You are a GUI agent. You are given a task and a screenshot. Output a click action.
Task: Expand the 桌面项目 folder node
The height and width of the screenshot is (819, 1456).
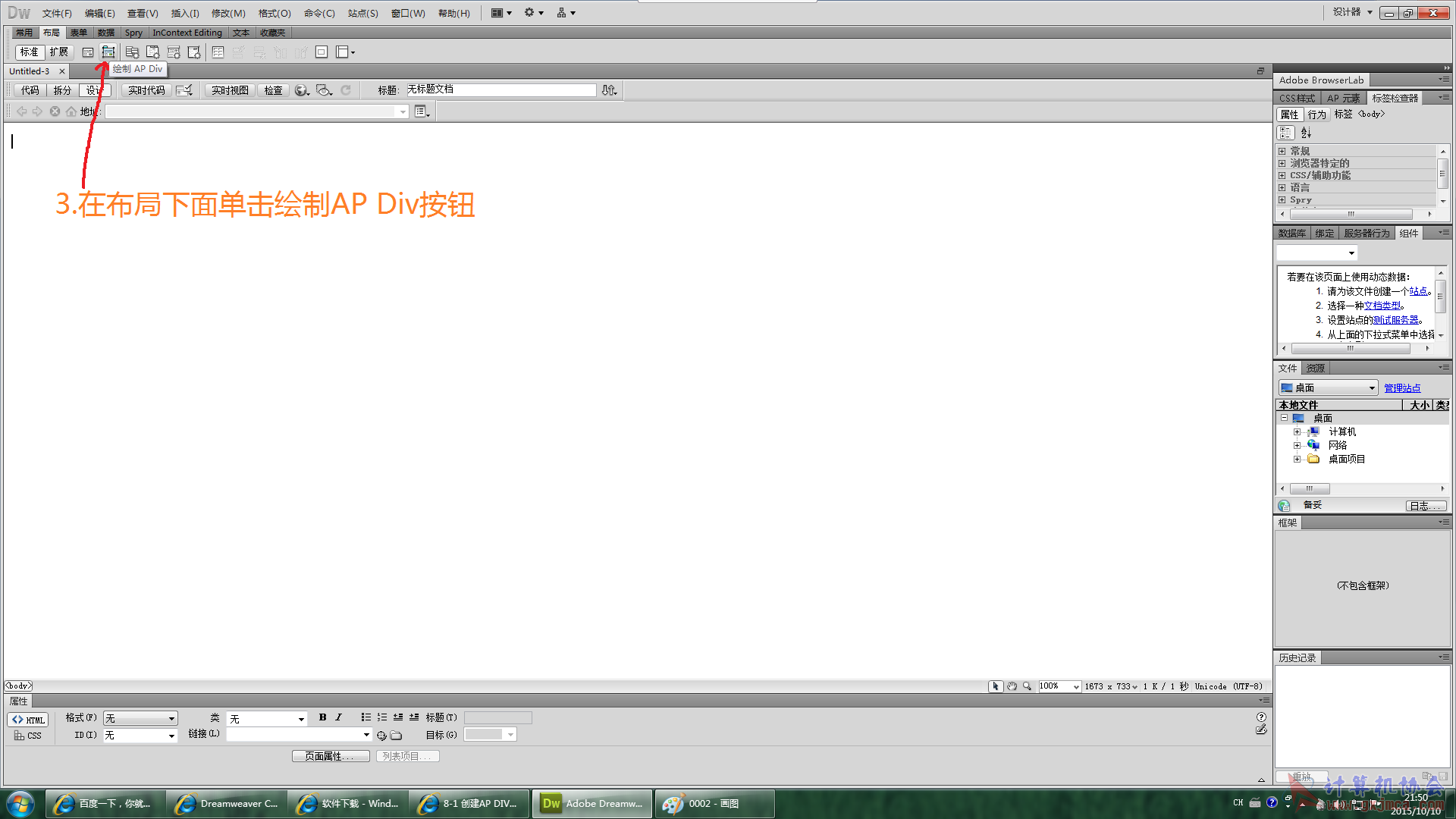[1297, 460]
